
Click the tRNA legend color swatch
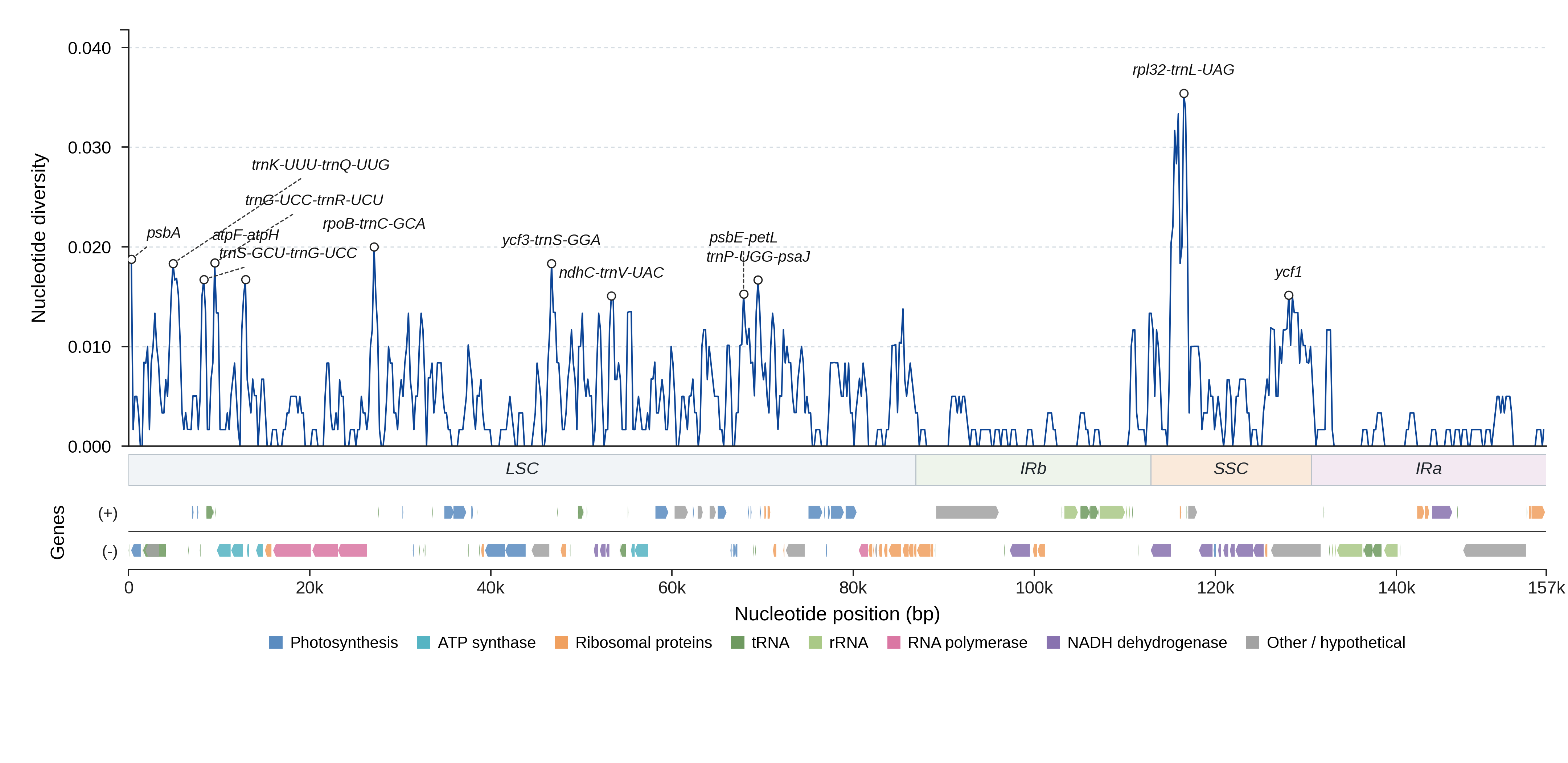(x=737, y=642)
